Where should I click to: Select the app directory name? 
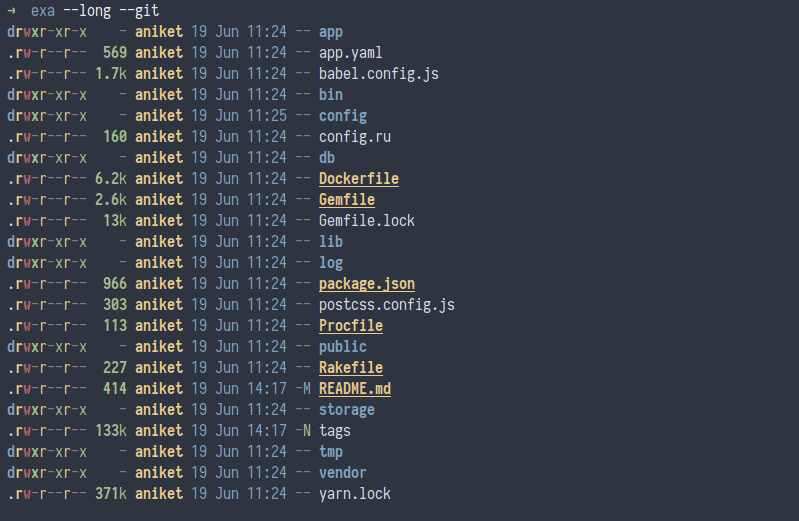click(330, 32)
